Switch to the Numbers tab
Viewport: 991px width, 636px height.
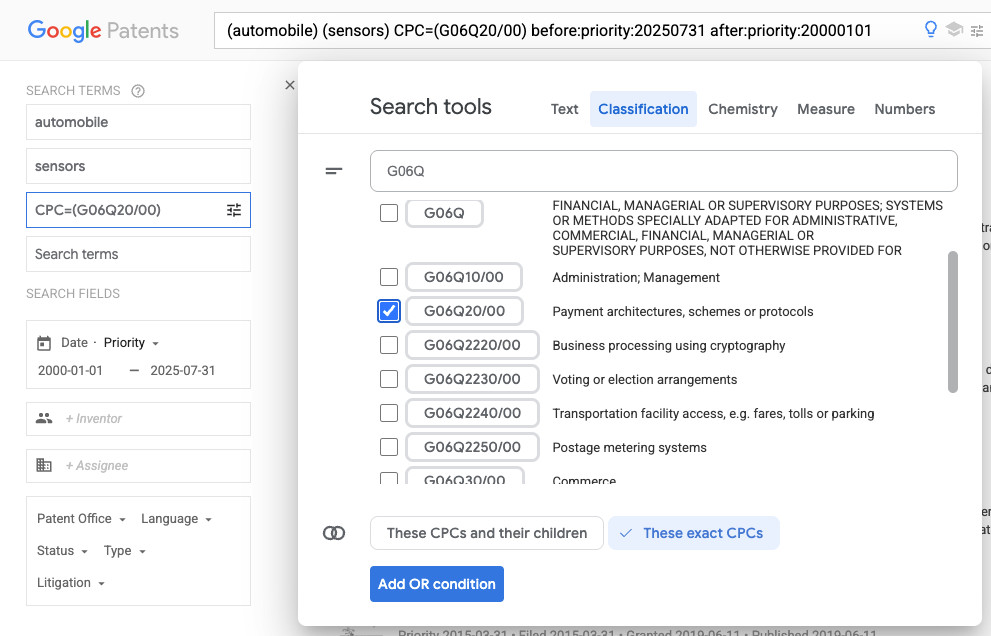[904, 109]
